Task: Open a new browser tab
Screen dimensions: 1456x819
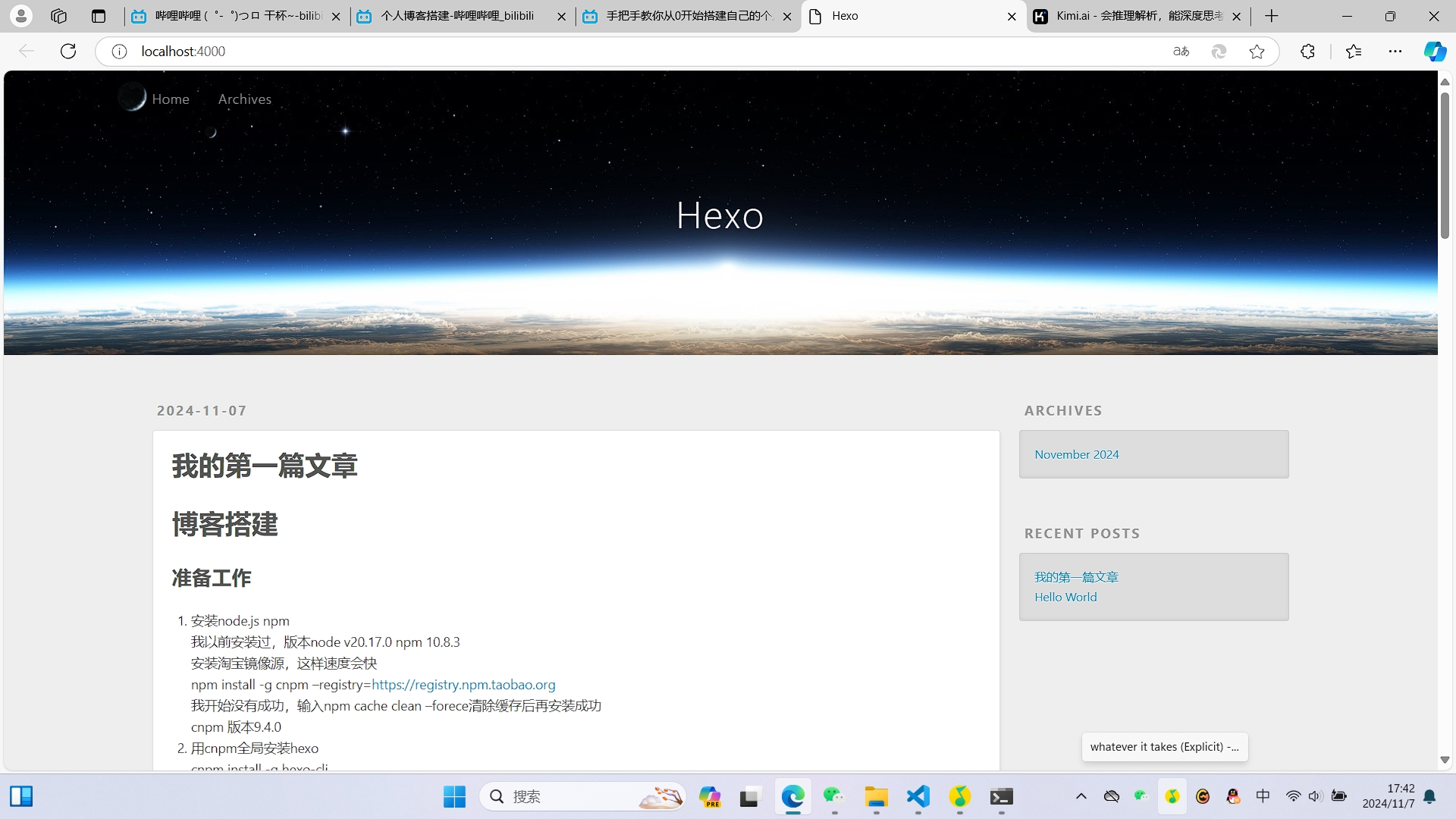Action: click(x=1272, y=16)
